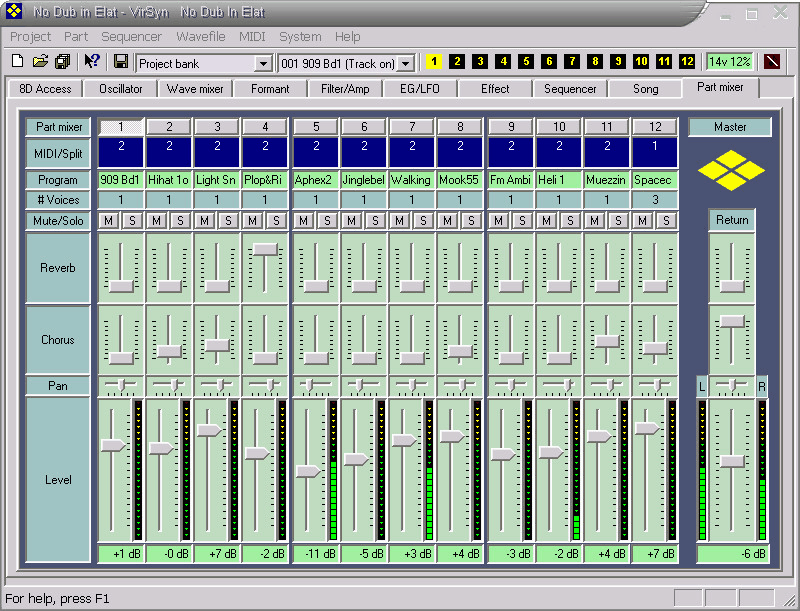Viewport: 800px width, 611px height.
Task: Change voices count for channel 12
Action: 655,200
